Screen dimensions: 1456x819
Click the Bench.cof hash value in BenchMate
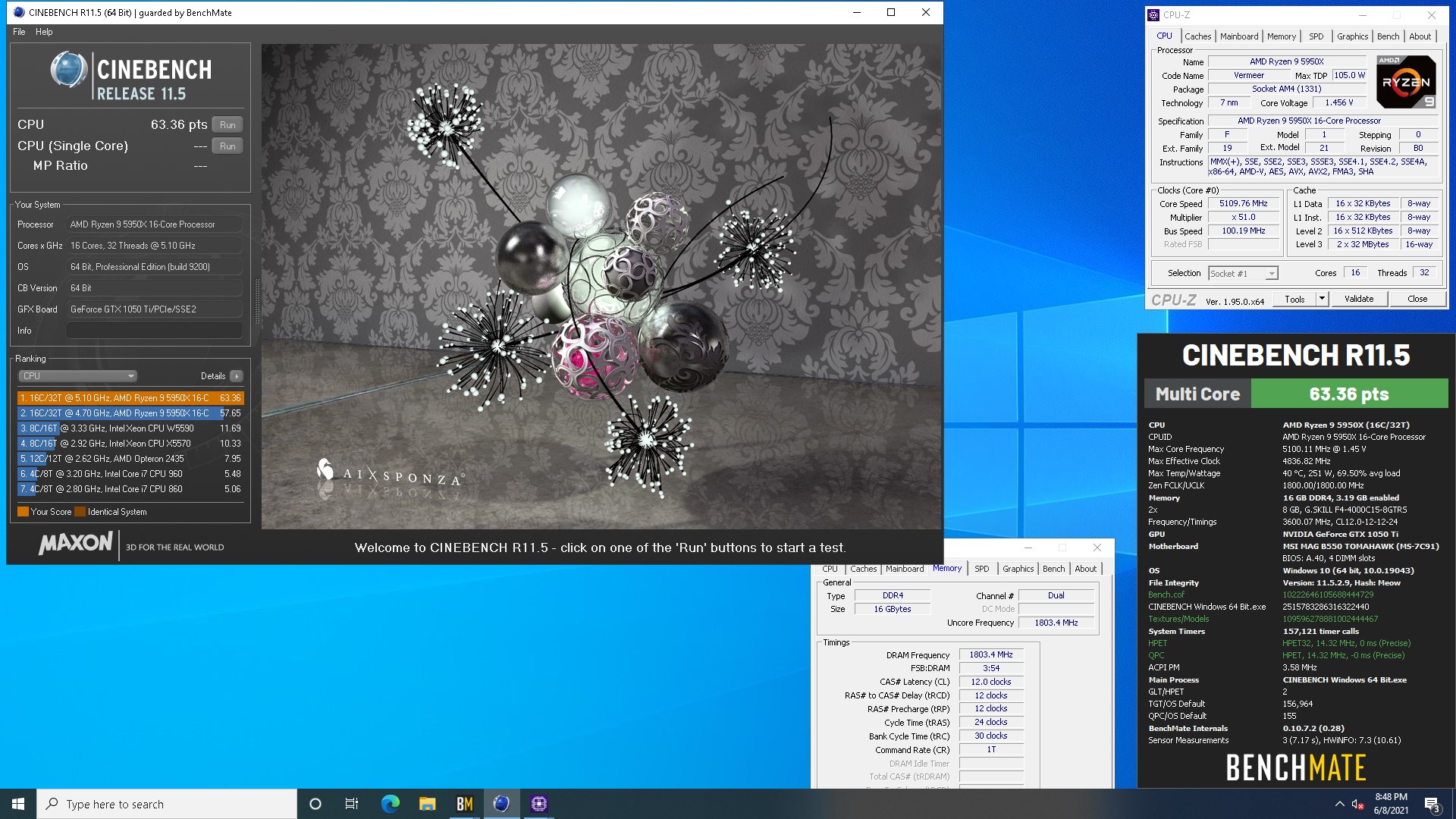click(x=1328, y=595)
